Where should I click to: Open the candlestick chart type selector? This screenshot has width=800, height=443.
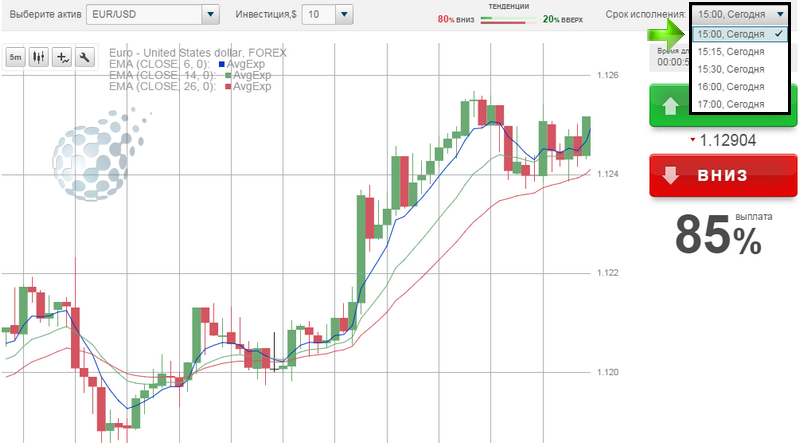click(39, 58)
